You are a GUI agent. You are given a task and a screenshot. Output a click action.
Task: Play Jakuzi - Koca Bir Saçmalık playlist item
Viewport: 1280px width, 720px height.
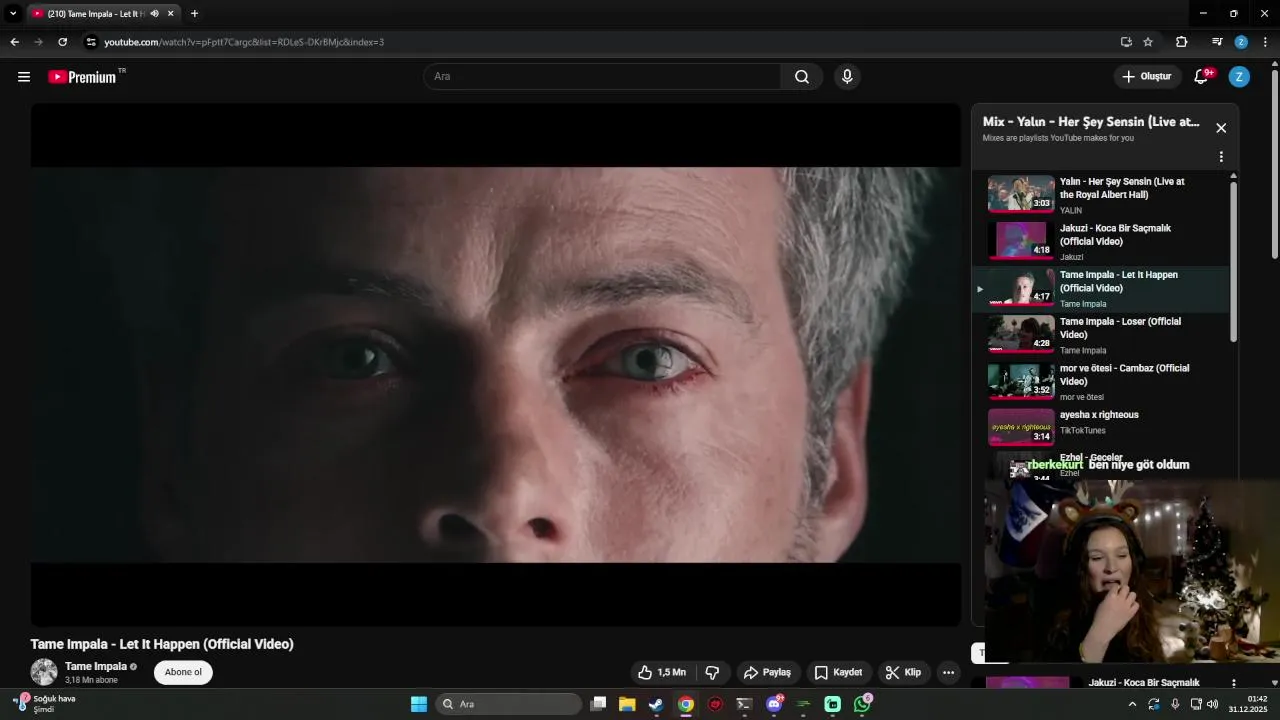pos(1100,241)
